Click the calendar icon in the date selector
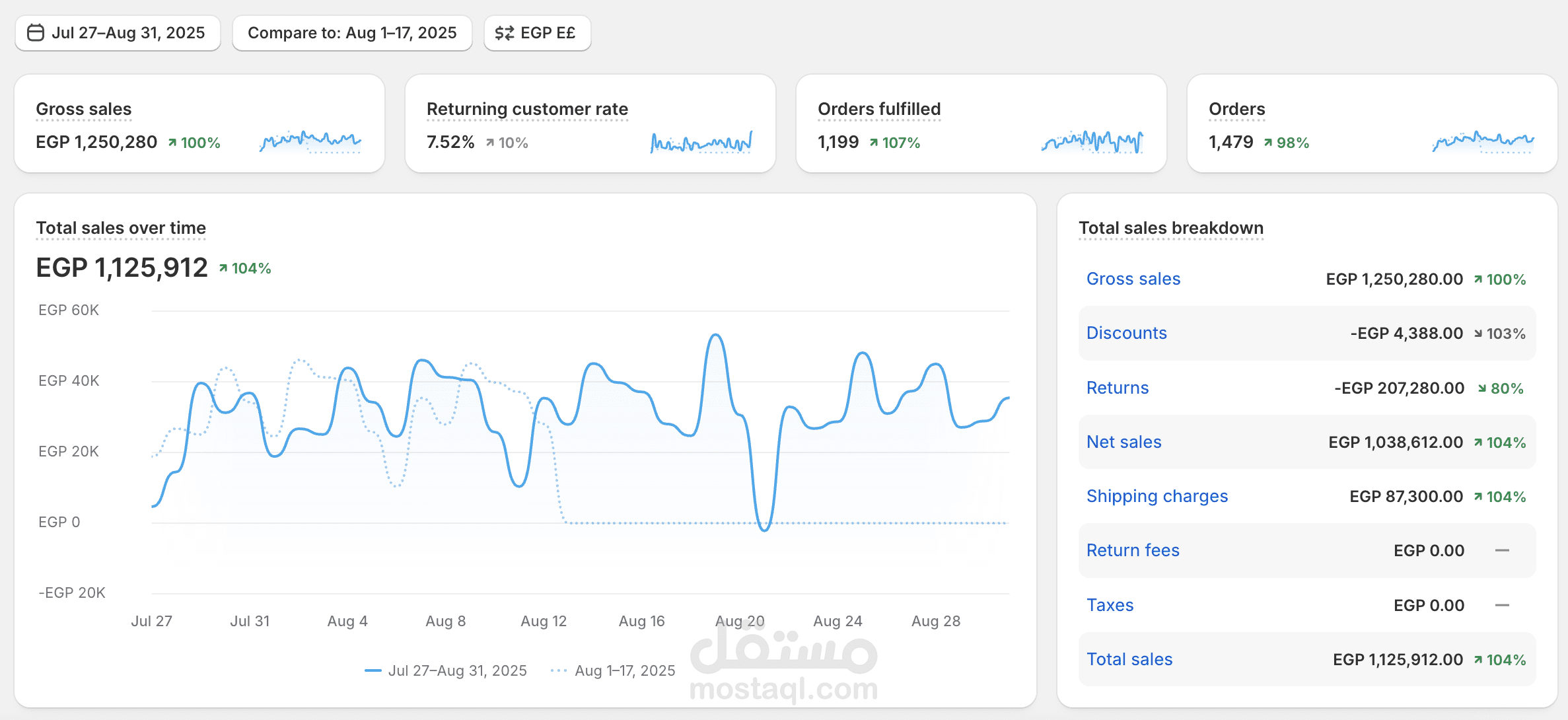The height and width of the screenshot is (720, 1568). click(36, 32)
